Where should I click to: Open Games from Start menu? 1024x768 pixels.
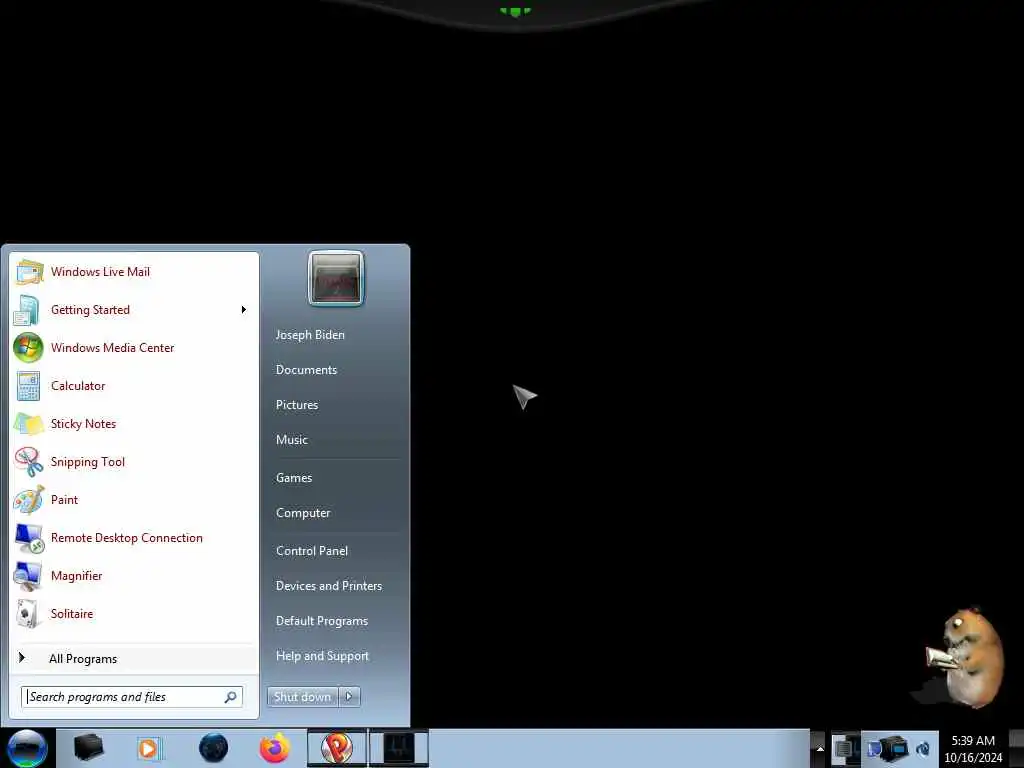click(294, 478)
